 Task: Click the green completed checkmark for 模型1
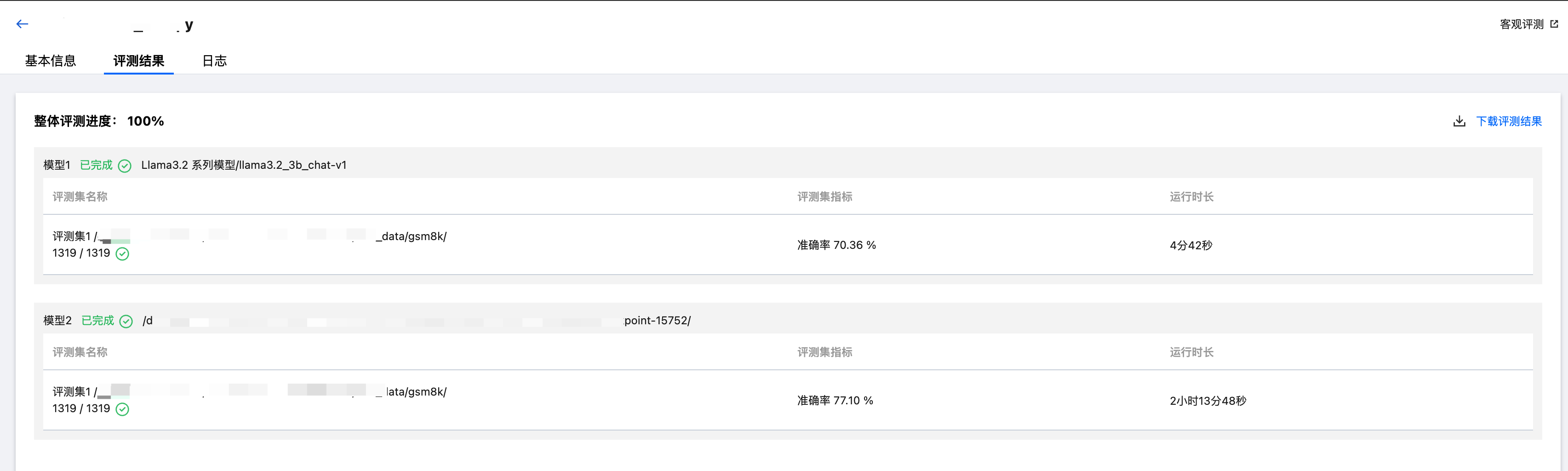click(x=125, y=166)
